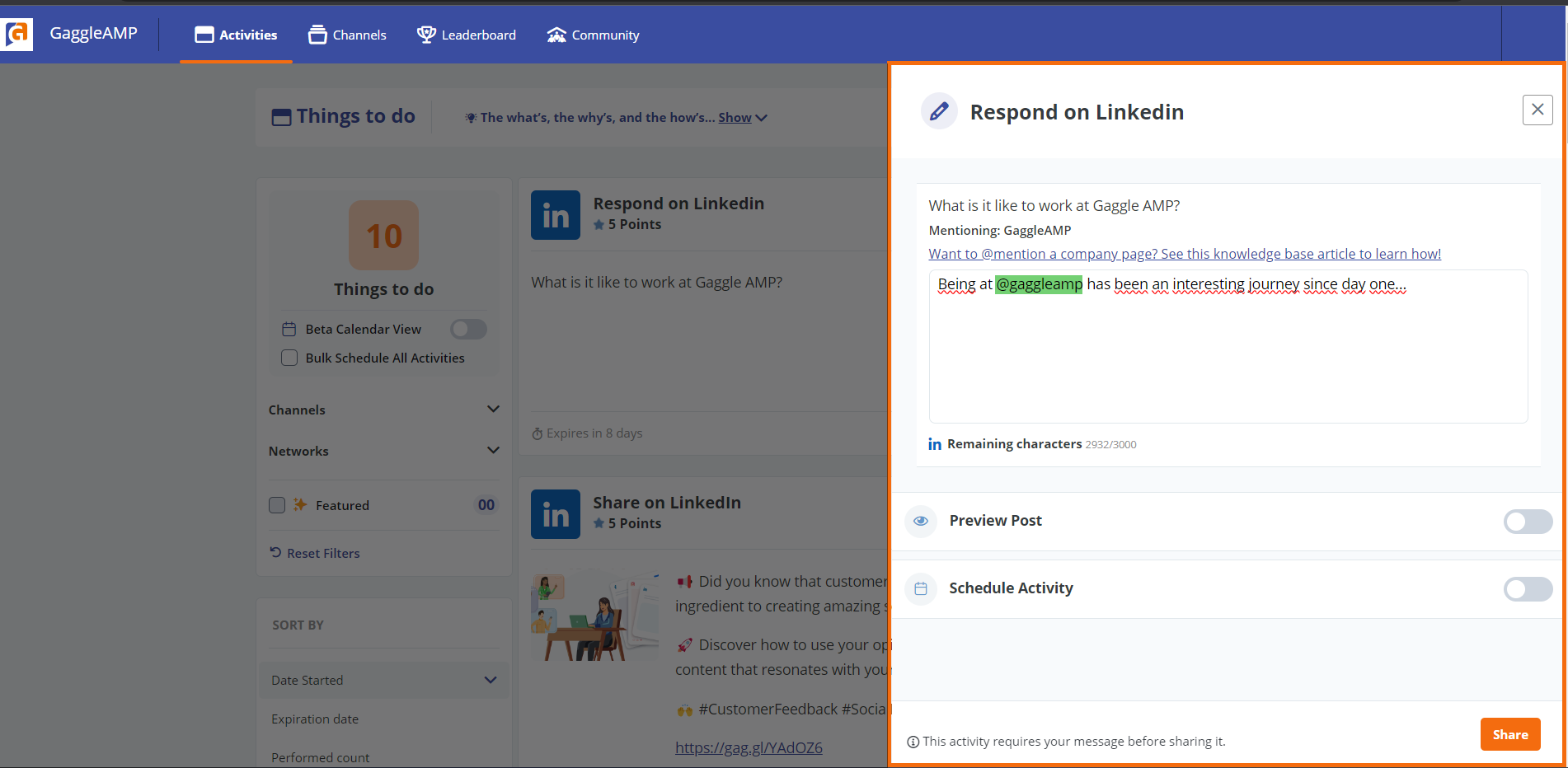Click the calendar icon next to Schedule Activity

(x=921, y=588)
